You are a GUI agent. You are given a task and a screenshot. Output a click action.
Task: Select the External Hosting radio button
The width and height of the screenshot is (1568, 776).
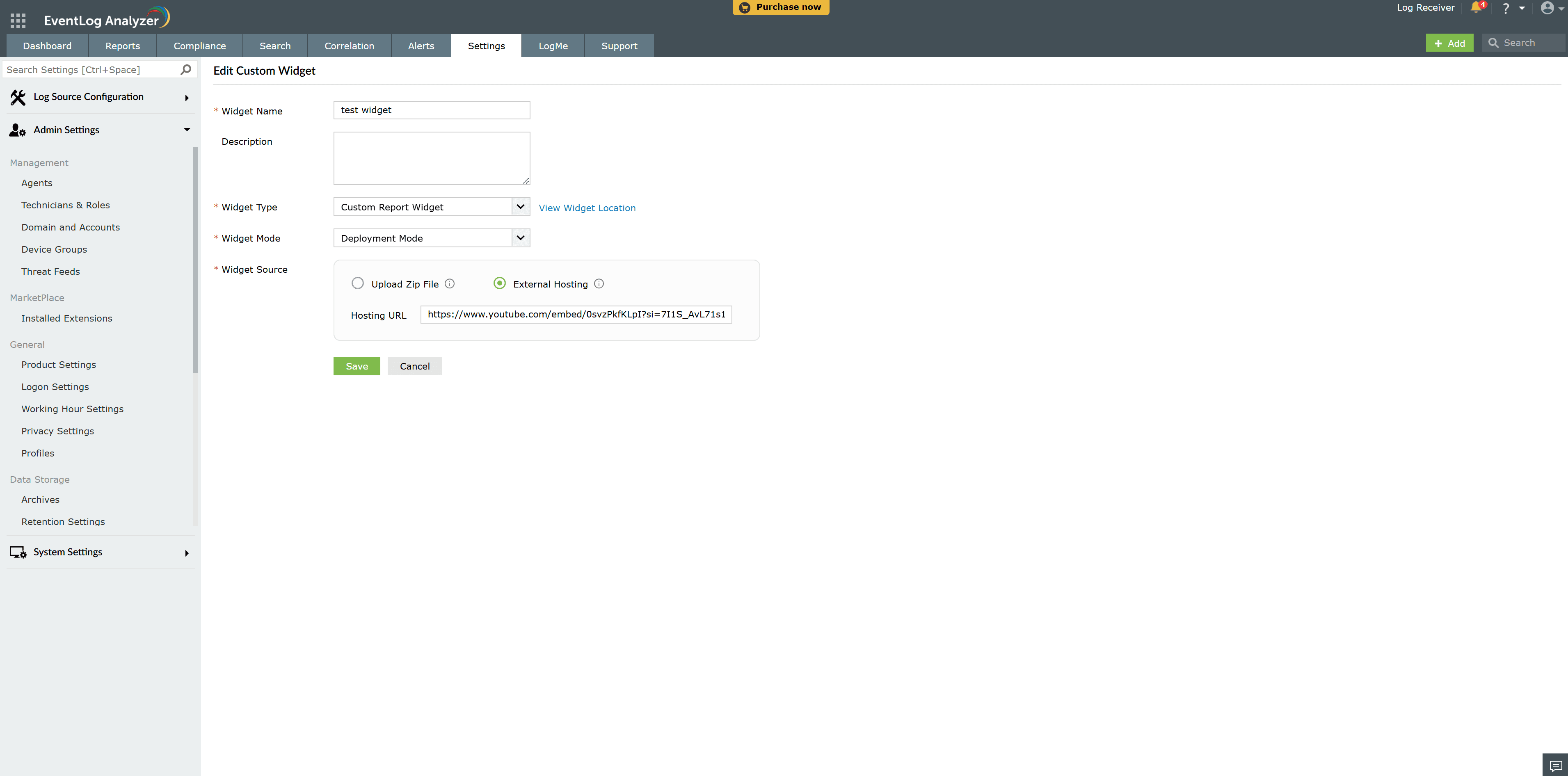click(499, 283)
